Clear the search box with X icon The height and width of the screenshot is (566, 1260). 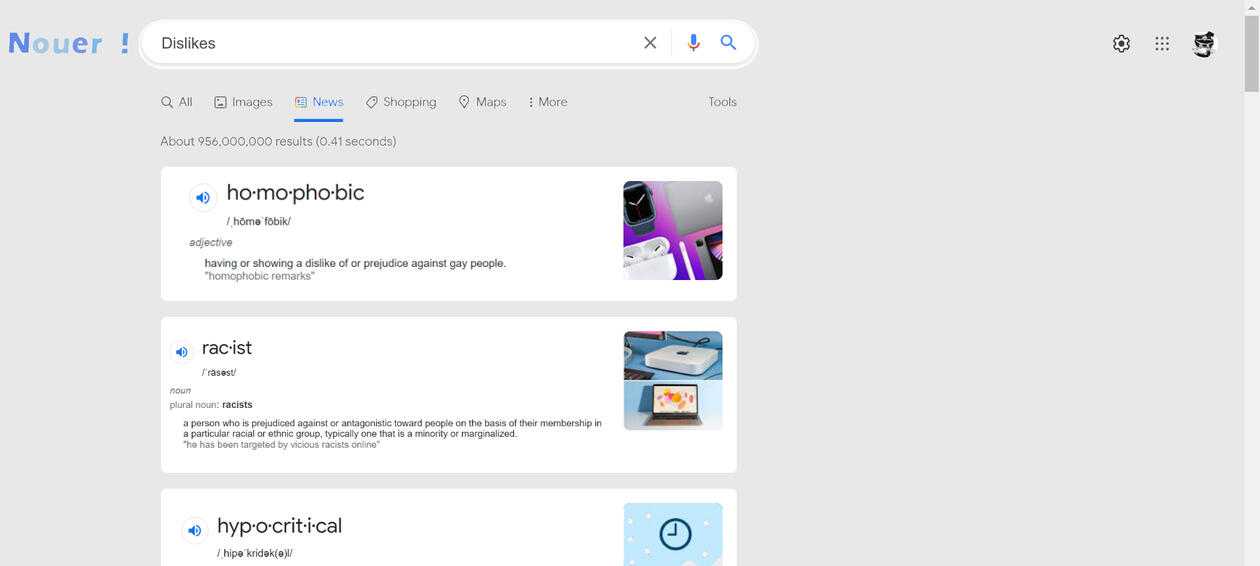point(650,43)
